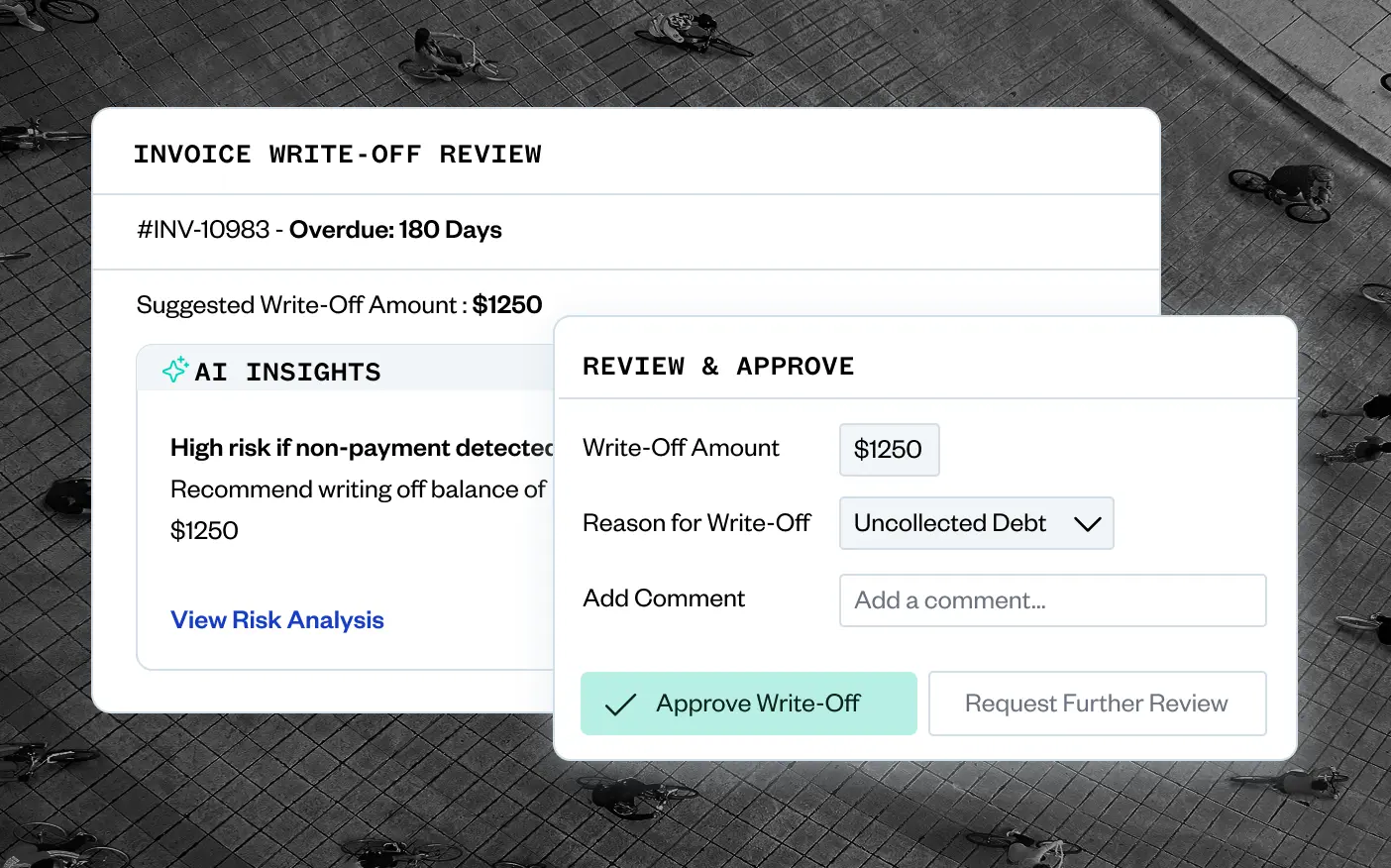Click the Write-Off Amount field label

[x=681, y=448]
